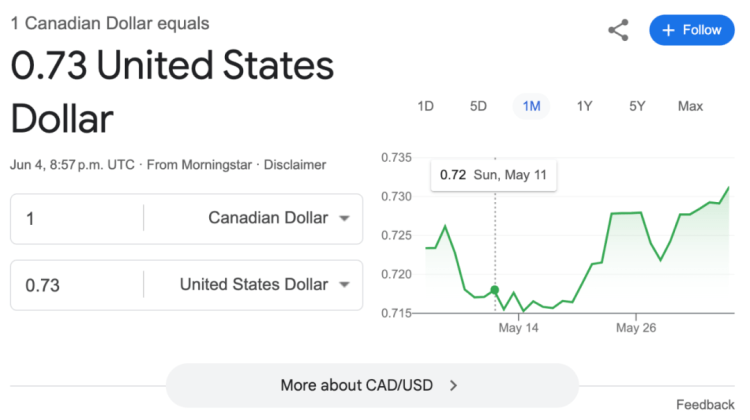Image resolution: width=750 pixels, height=420 pixels.
Task: Switch chart to 5D range
Action: tap(478, 106)
